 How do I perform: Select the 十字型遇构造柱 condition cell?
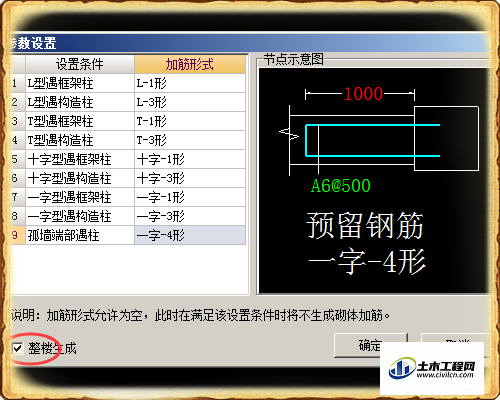(x=80, y=178)
